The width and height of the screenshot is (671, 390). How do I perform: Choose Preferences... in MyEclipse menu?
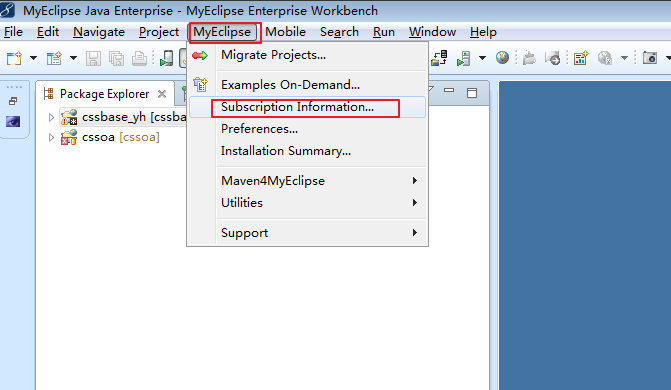[x=307, y=129]
